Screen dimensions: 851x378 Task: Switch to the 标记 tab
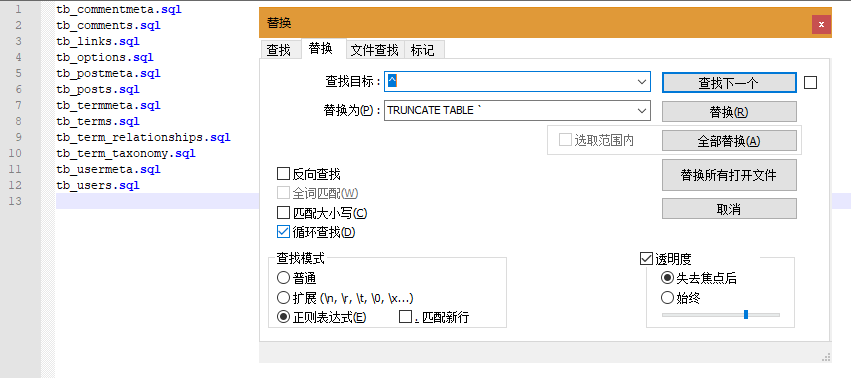[422, 50]
